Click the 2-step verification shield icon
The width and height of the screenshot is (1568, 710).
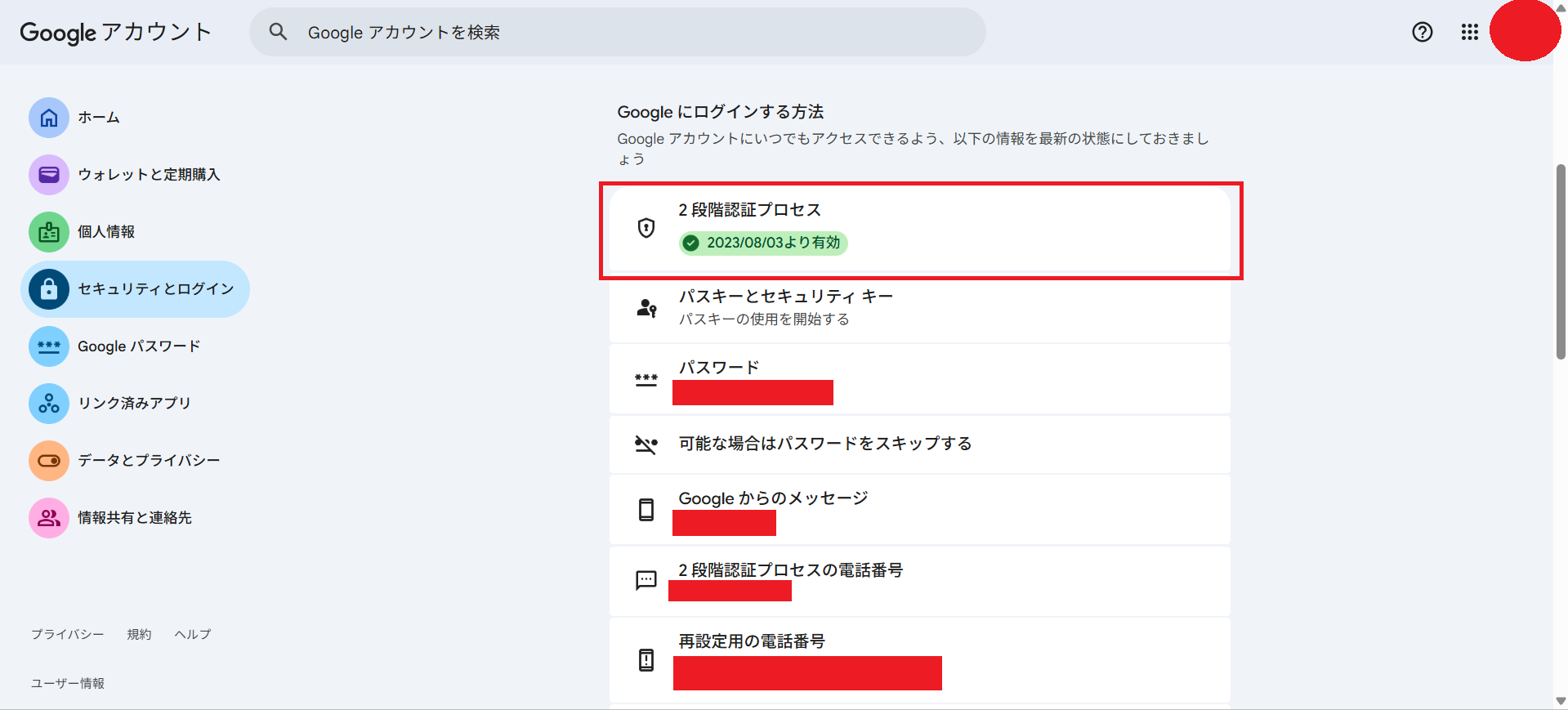(646, 228)
